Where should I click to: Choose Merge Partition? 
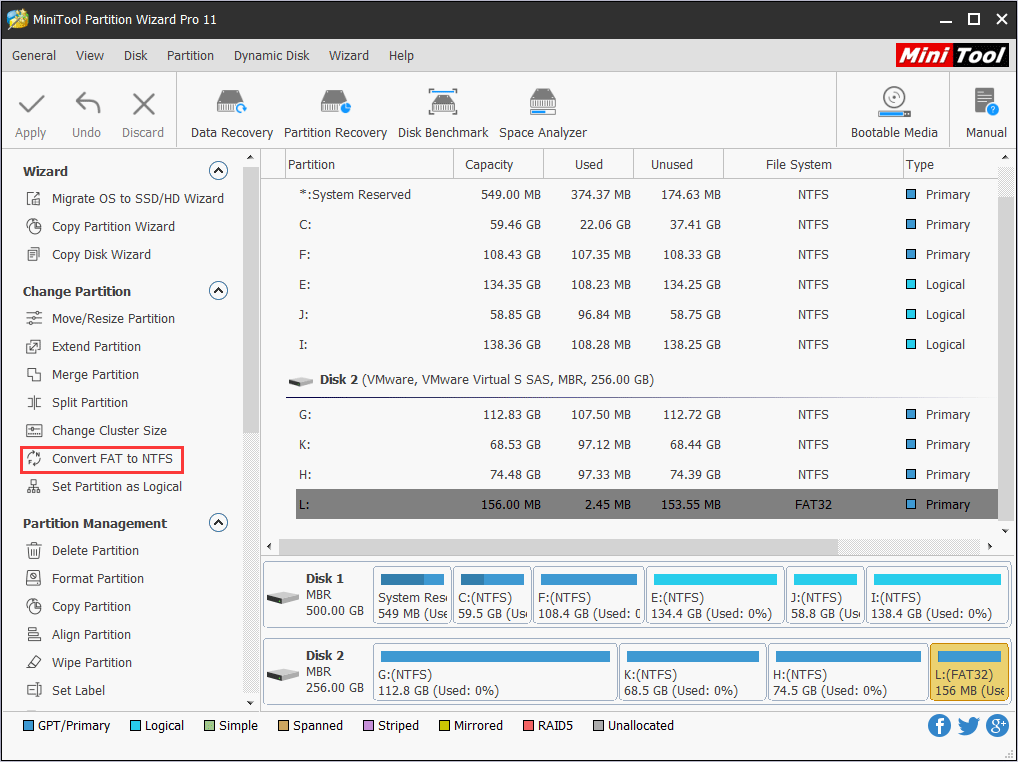click(82, 375)
